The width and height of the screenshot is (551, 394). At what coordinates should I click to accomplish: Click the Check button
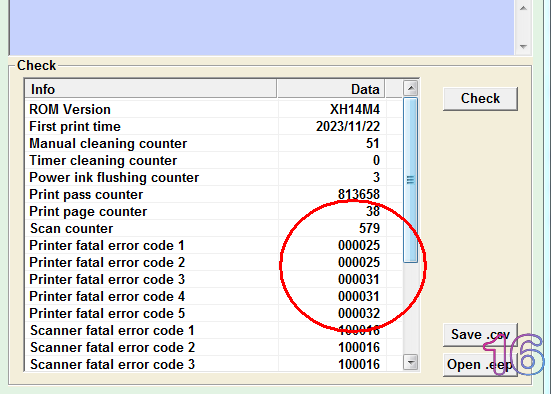click(x=480, y=99)
